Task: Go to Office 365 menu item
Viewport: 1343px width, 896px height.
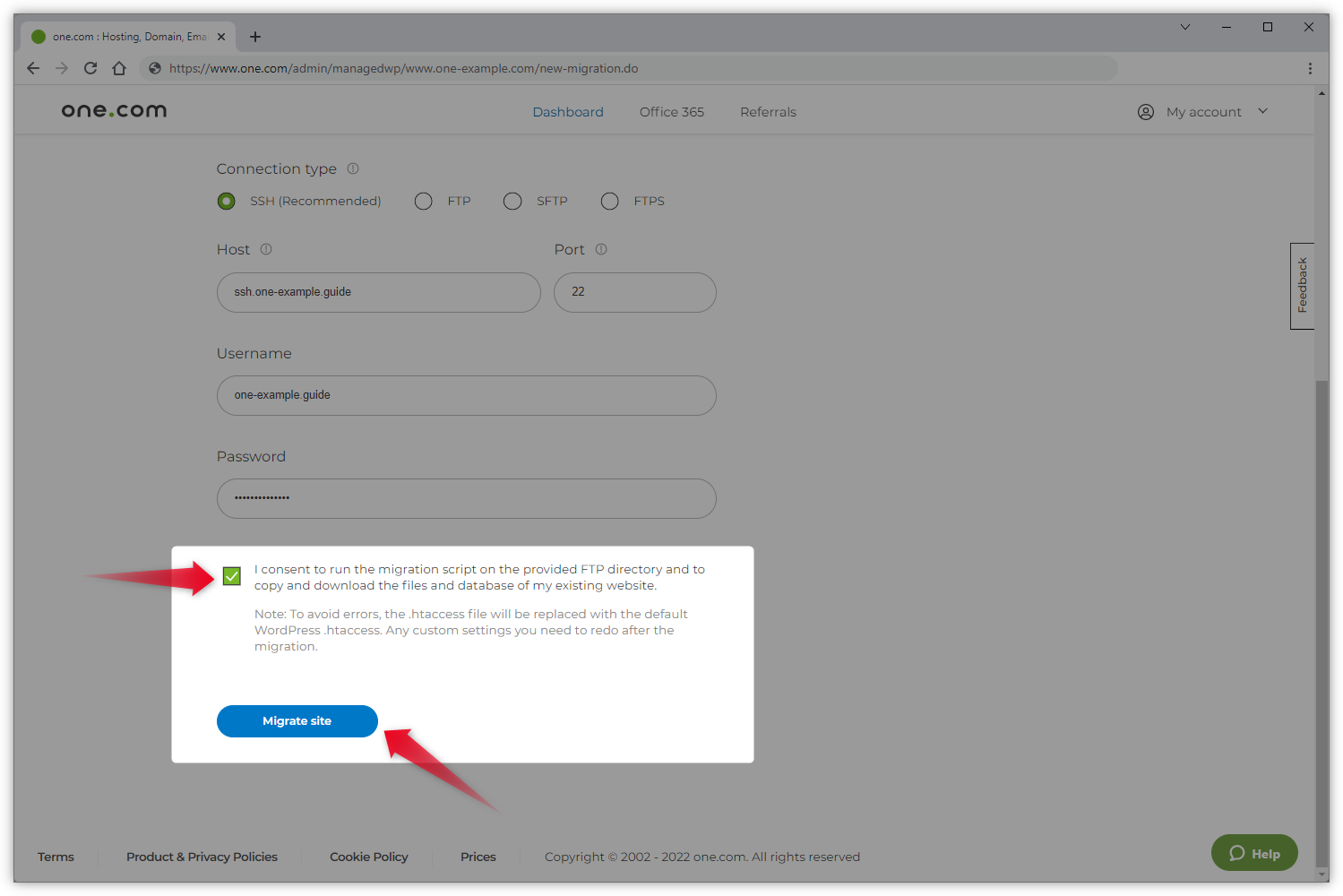Action: 672,112
